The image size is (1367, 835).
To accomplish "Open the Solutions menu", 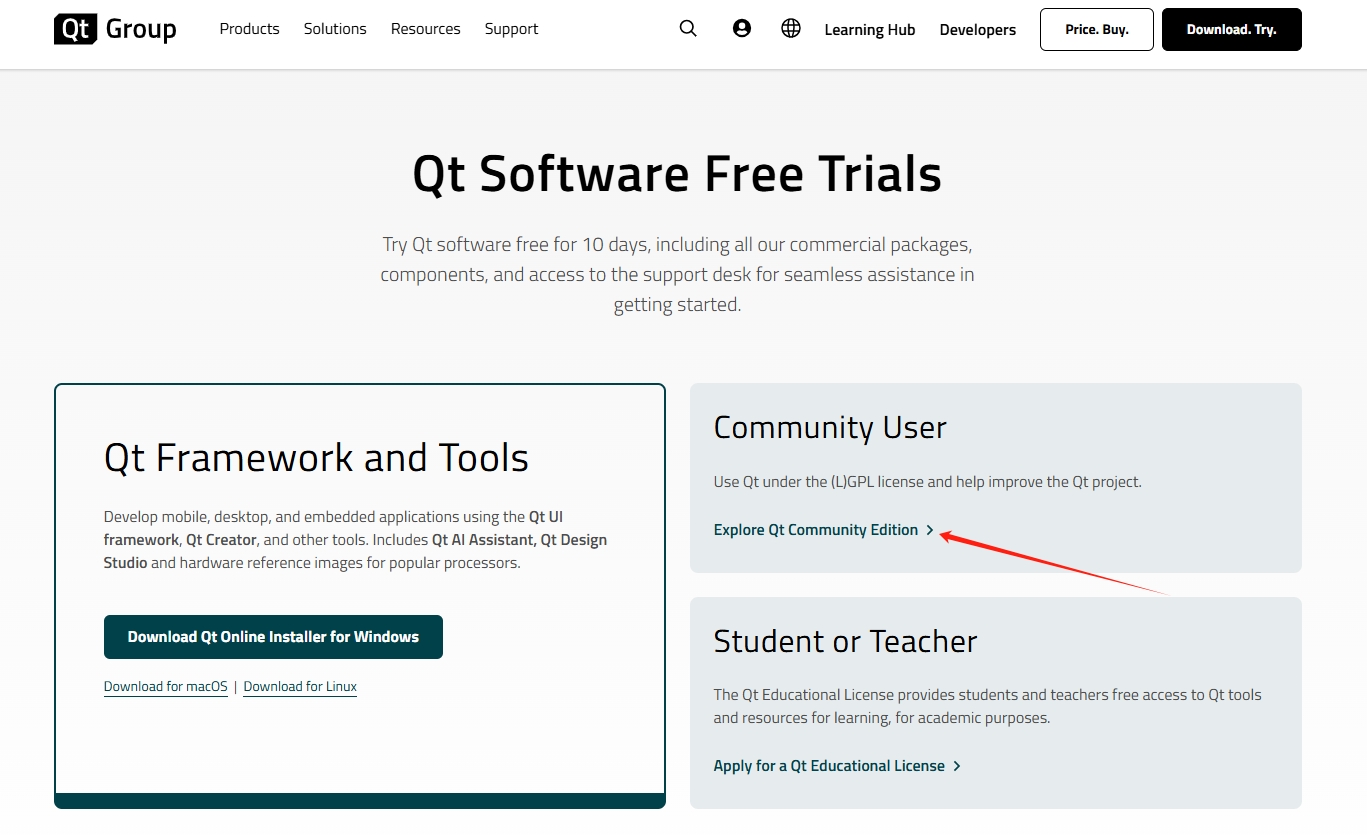I will tap(335, 29).
